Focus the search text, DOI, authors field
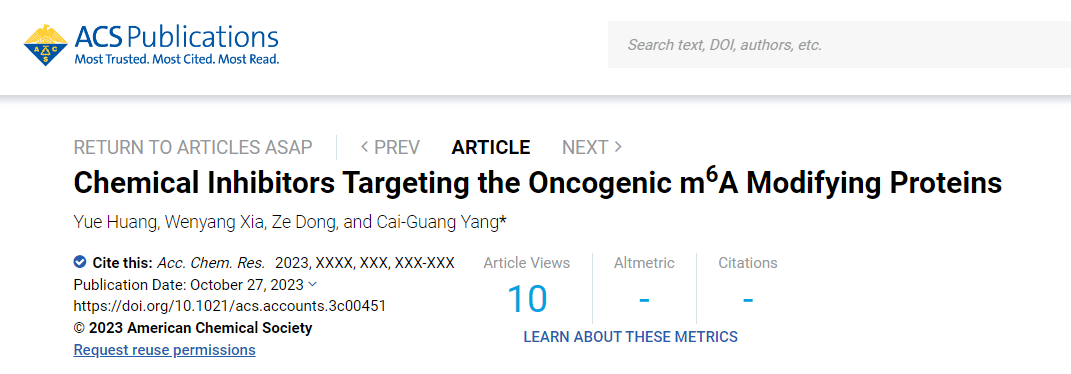This screenshot has height=374, width=1071. coord(839,45)
